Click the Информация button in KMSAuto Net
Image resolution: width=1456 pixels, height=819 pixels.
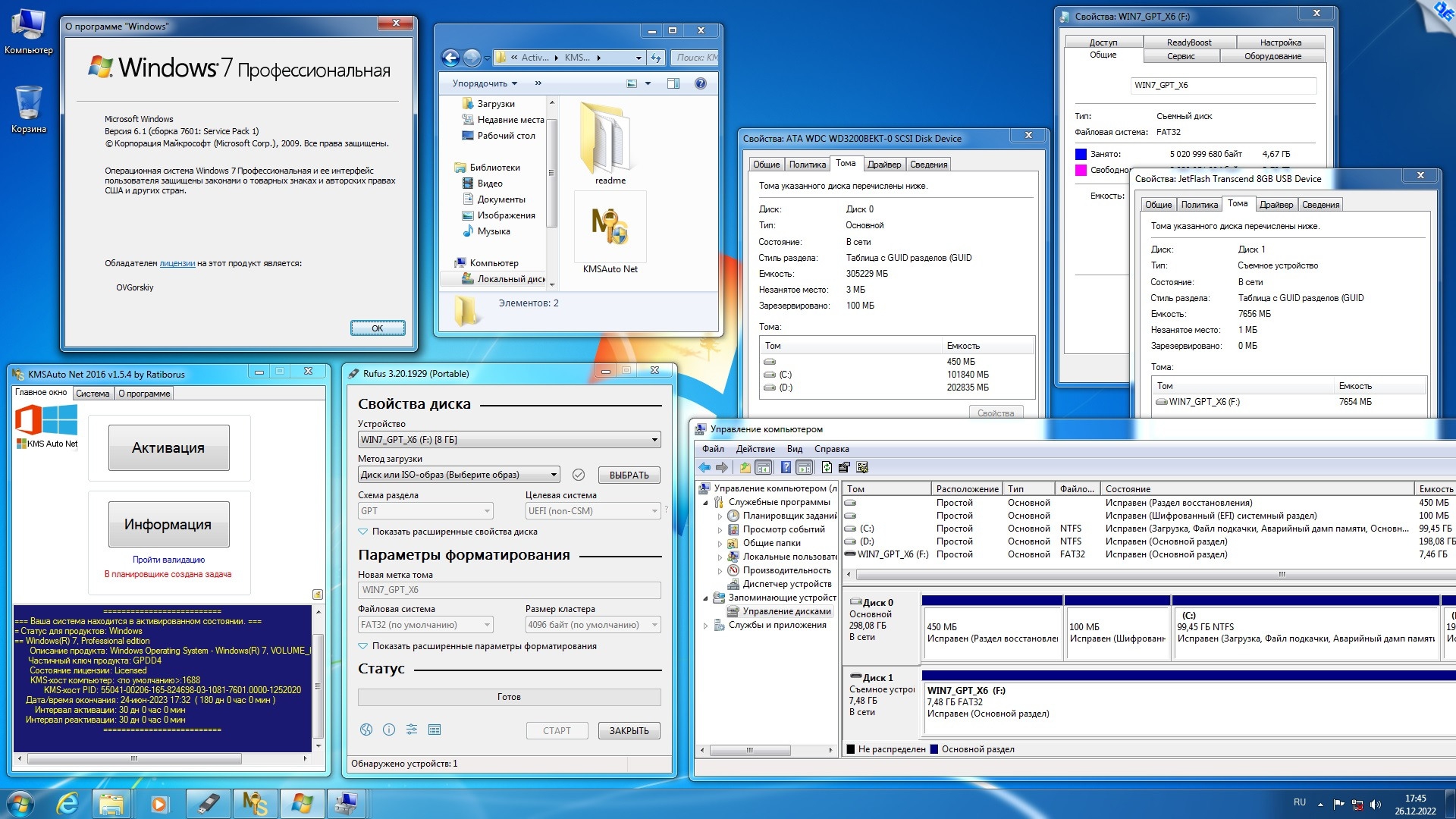pos(168,525)
